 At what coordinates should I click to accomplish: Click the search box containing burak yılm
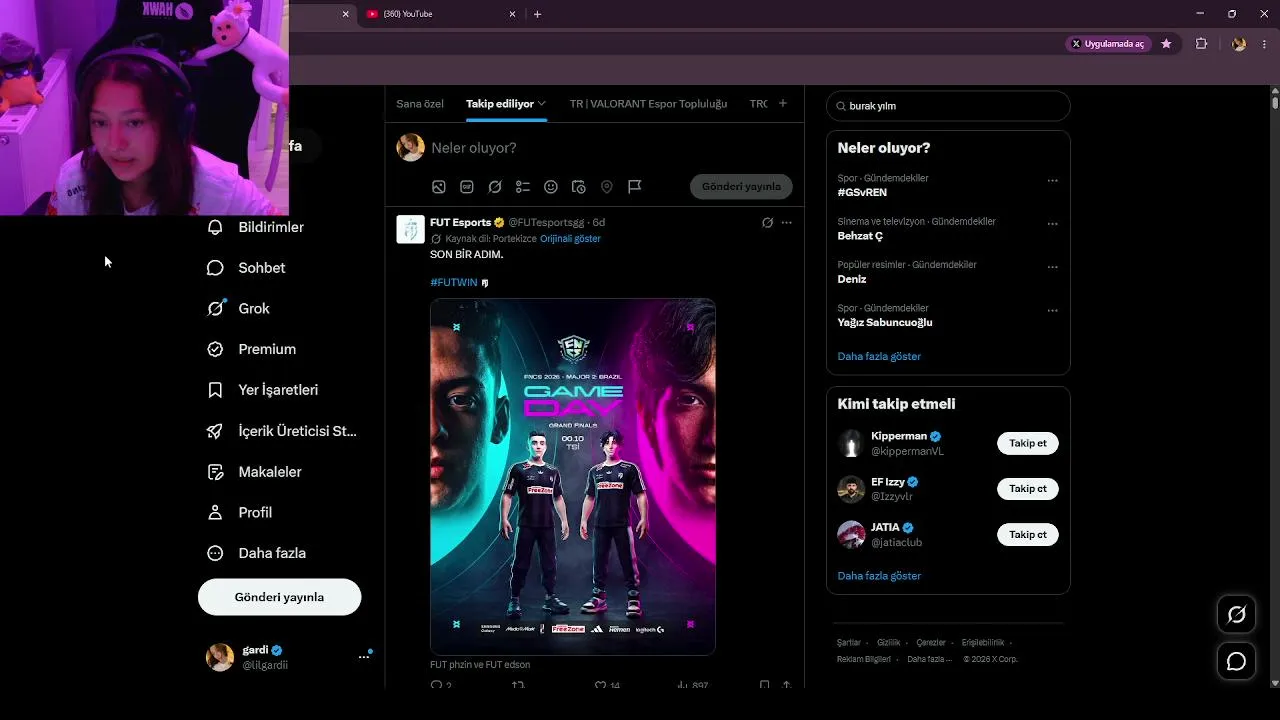[948, 106]
